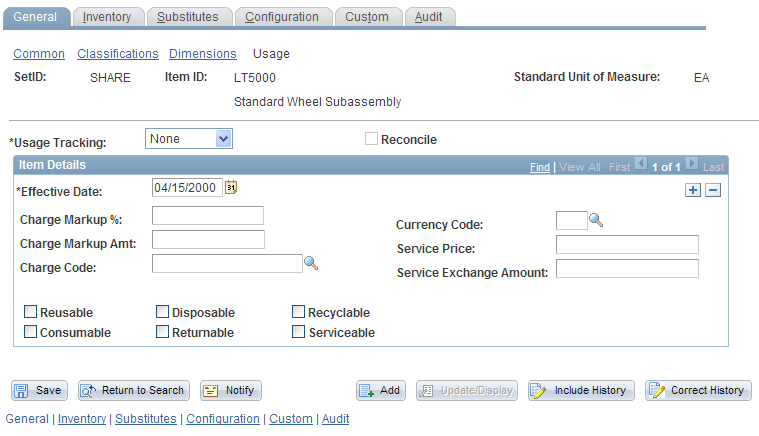This screenshot has width=759, height=436.
Task: Open the bottom Substitutes page link
Action: [x=146, y=419]
